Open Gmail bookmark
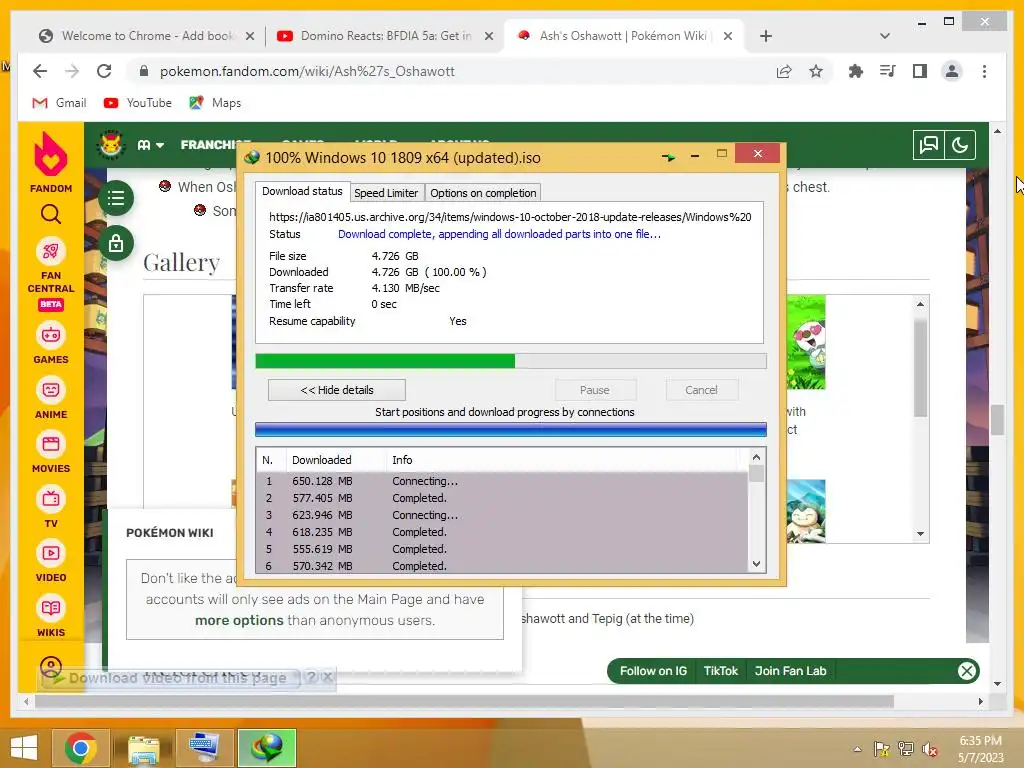Viewport: 1024px width, 768px height. 59,103
